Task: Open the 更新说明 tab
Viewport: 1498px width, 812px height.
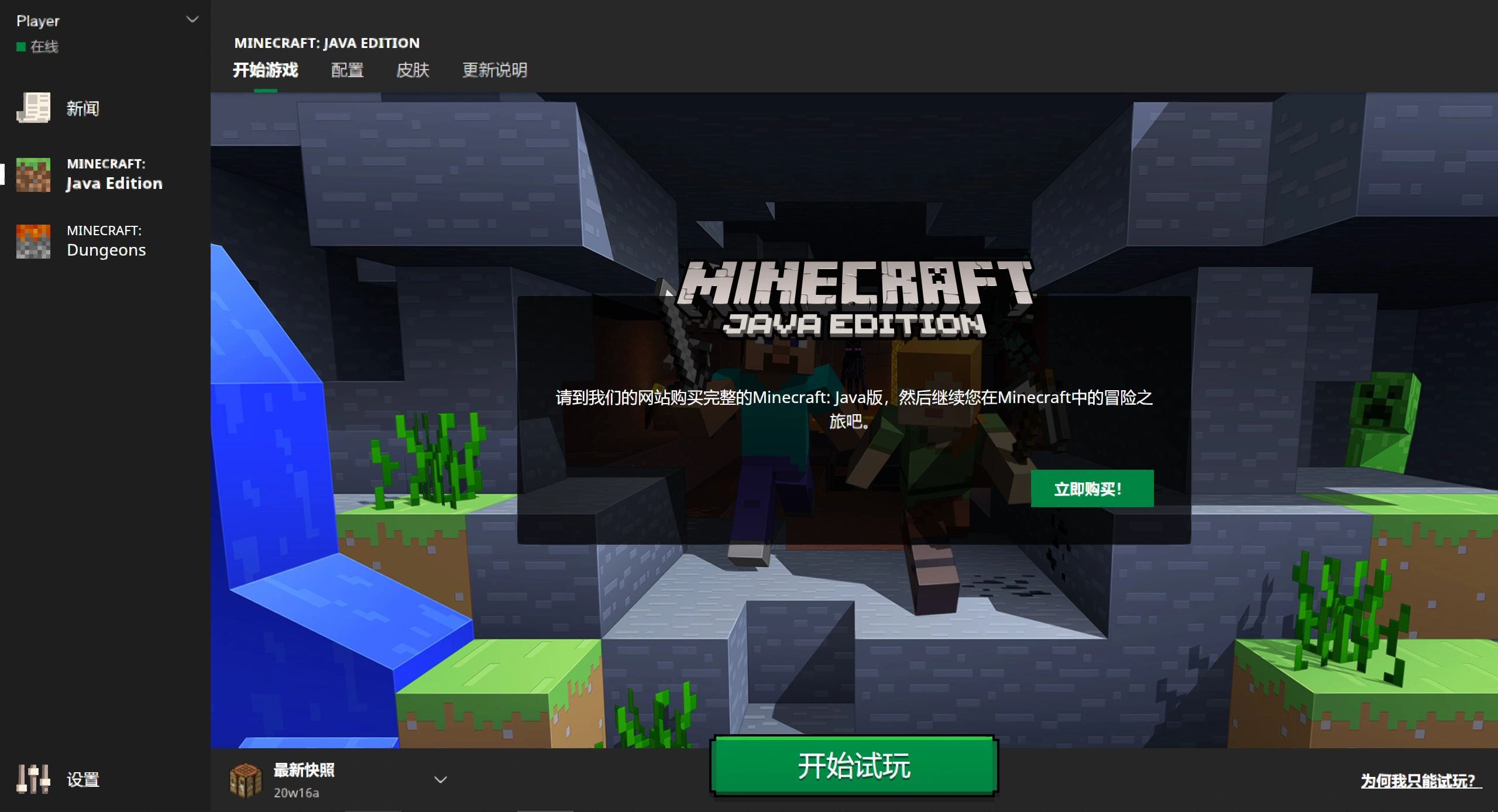Action: click(x=495, y=70)
